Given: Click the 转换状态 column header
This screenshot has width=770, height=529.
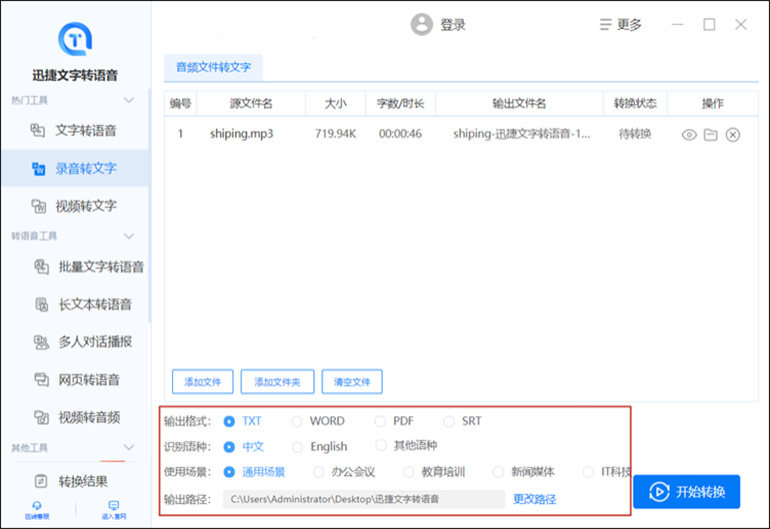Looking at the screenshot, I should (x=635, y=104).
